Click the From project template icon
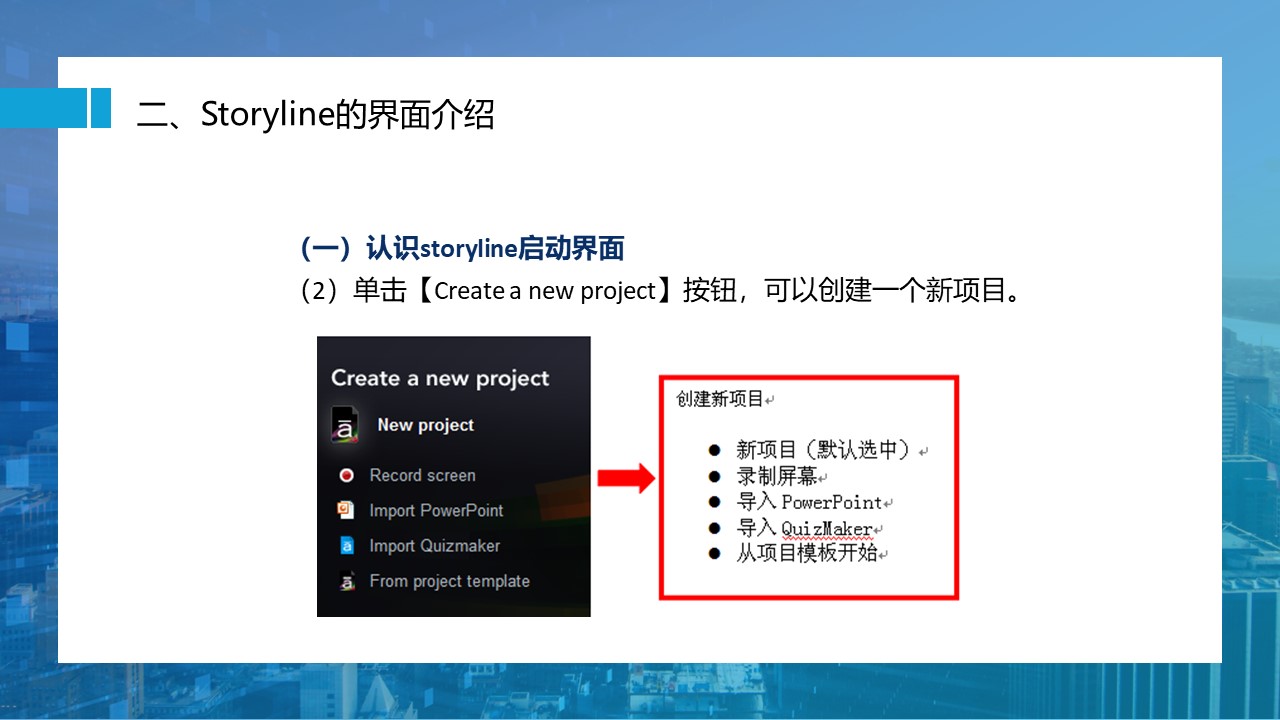This screenshot has width=1280, height=720. click(346, 581)
